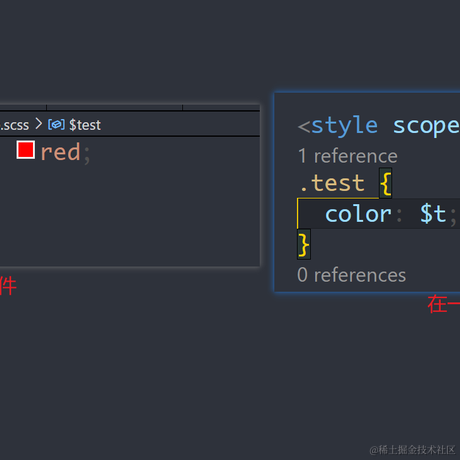Place cursor on the .test selector
Viewport: 460px width, 460px height.
tap(332, 183)
